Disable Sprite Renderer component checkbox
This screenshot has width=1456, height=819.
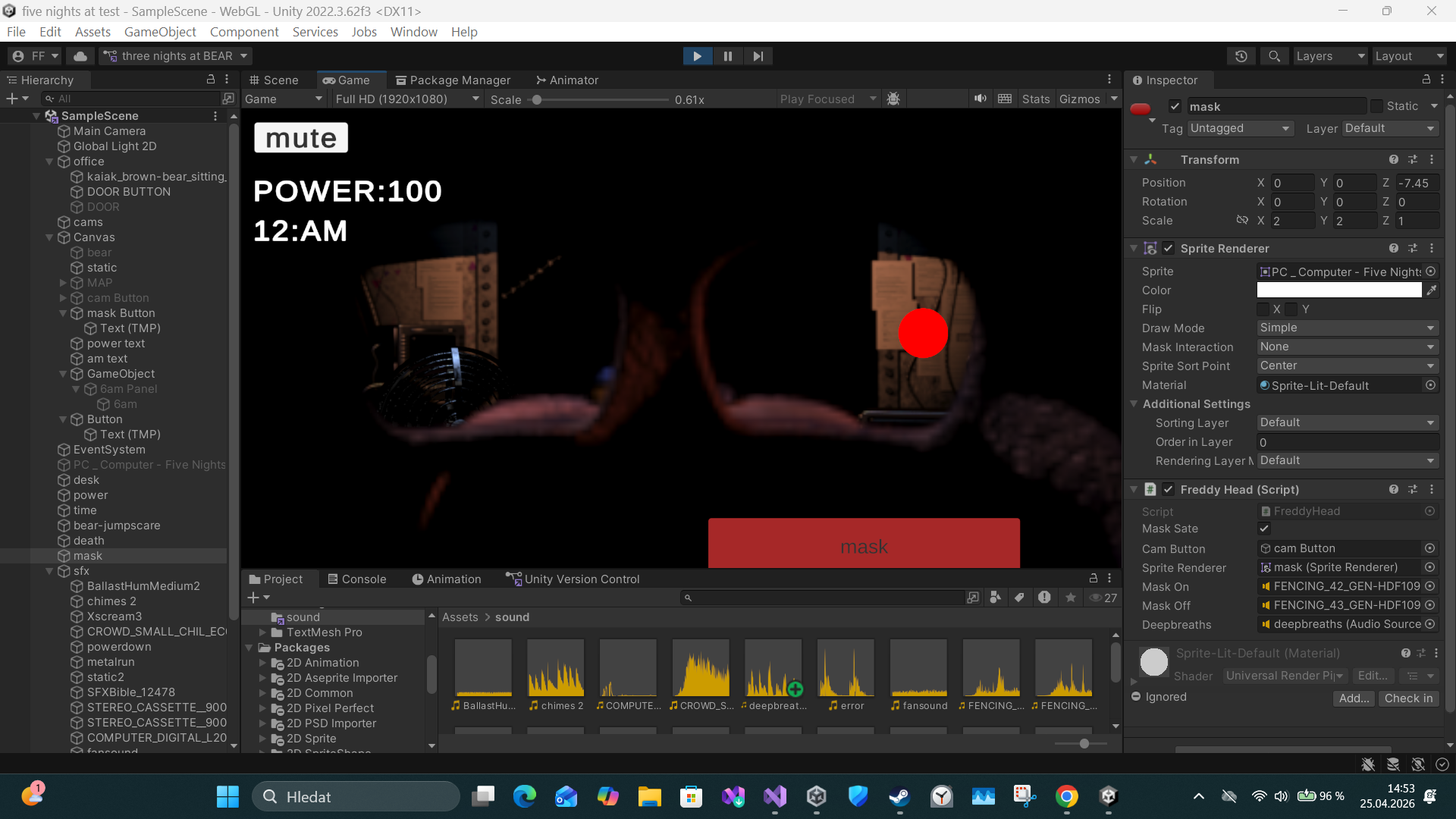tap(1169, 249)
